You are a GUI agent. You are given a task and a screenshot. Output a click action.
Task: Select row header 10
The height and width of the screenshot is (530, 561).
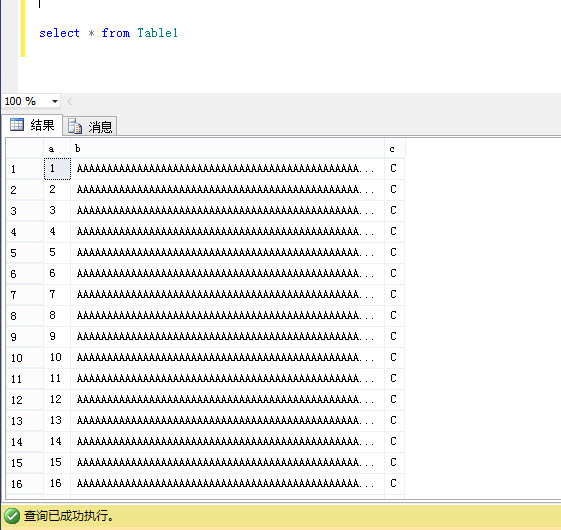point(25,358)
